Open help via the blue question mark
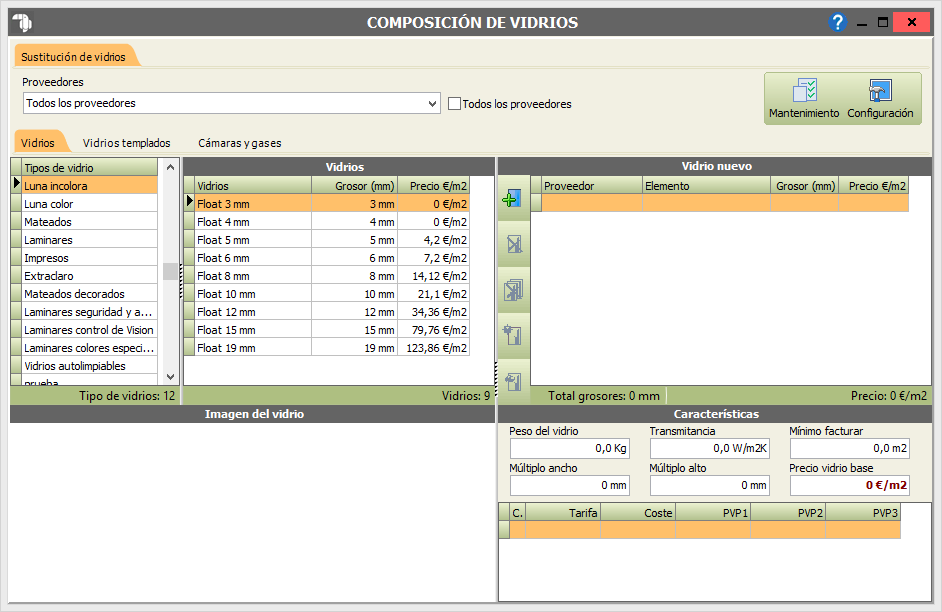The height and width of the screenshot is (612, 942). [837, 22]
